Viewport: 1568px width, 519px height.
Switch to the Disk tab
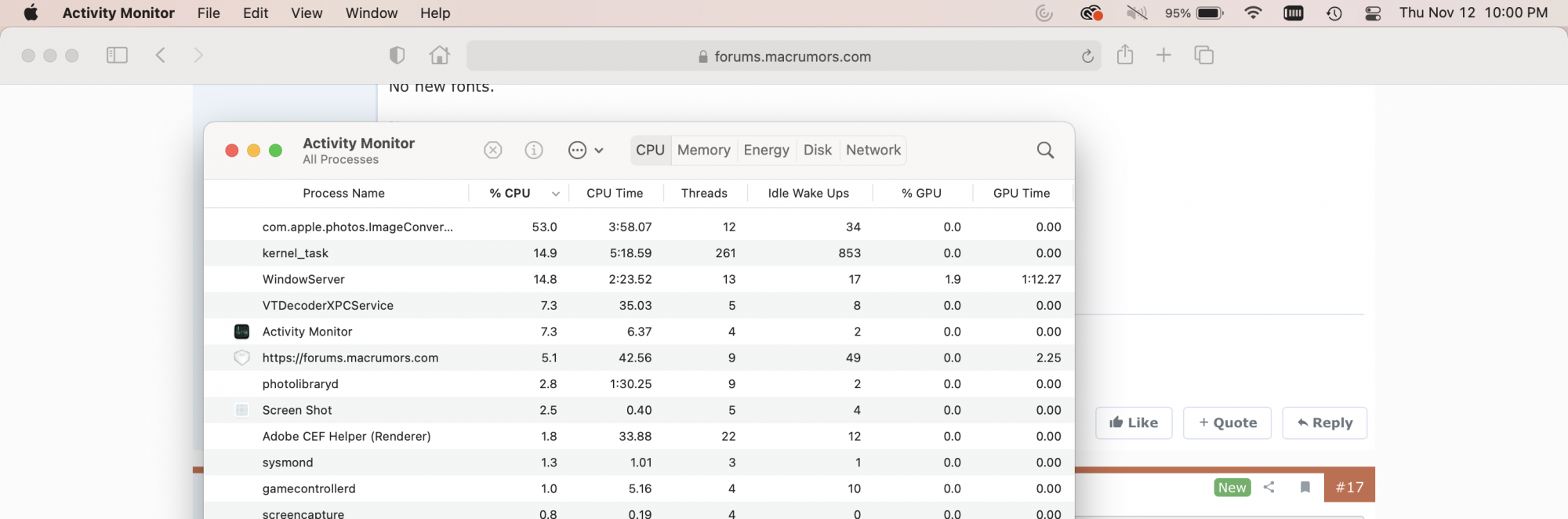pos(818,150)
